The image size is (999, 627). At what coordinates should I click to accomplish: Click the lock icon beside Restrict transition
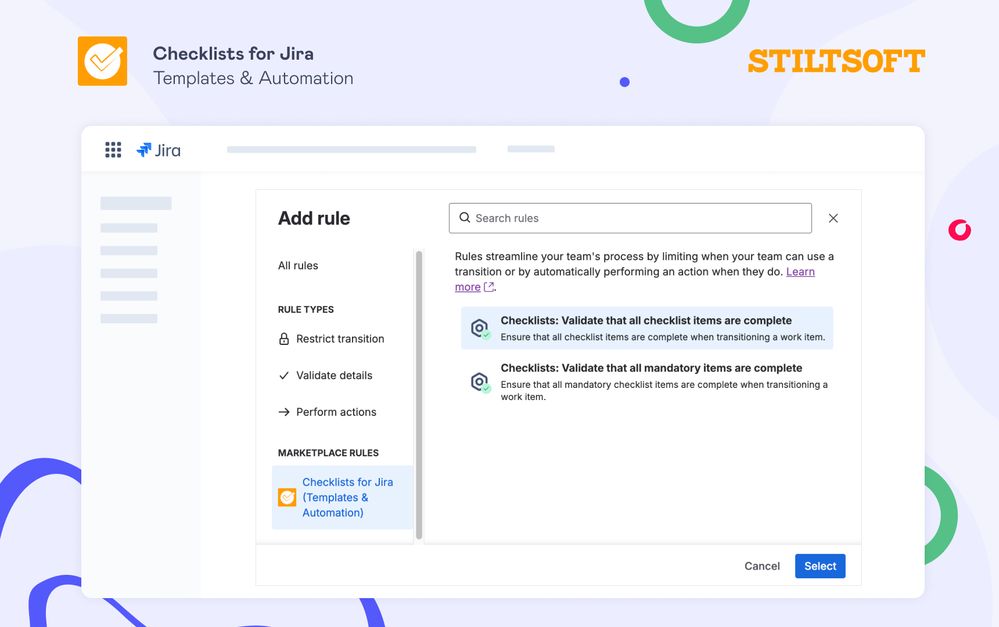pos(284,339)
